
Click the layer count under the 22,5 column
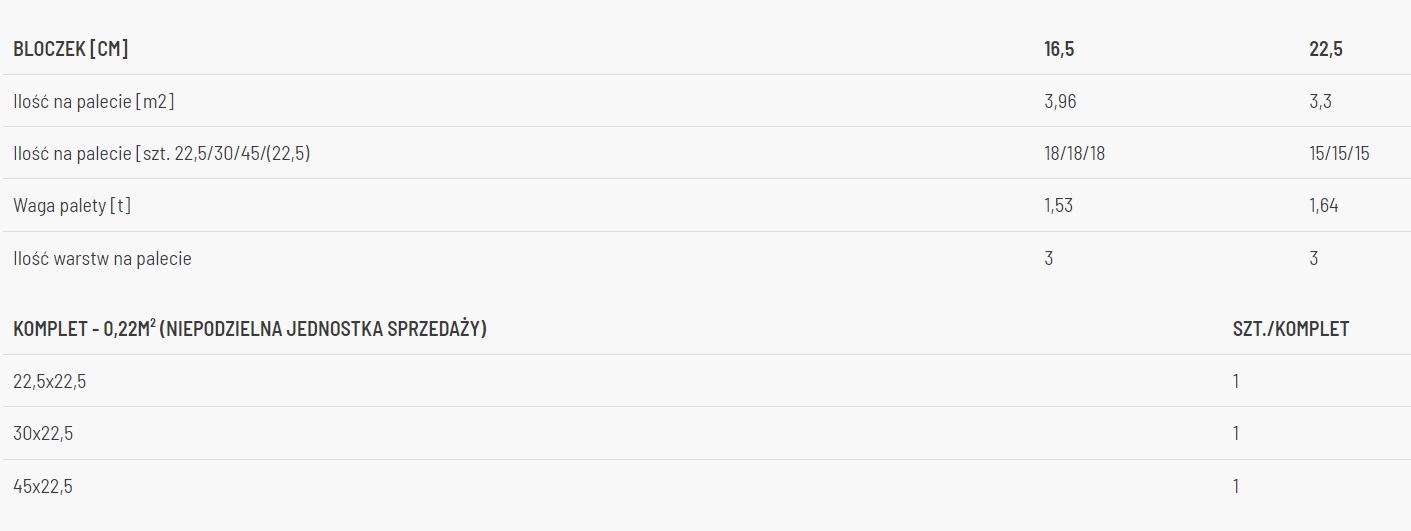(x=1314, y=258)
